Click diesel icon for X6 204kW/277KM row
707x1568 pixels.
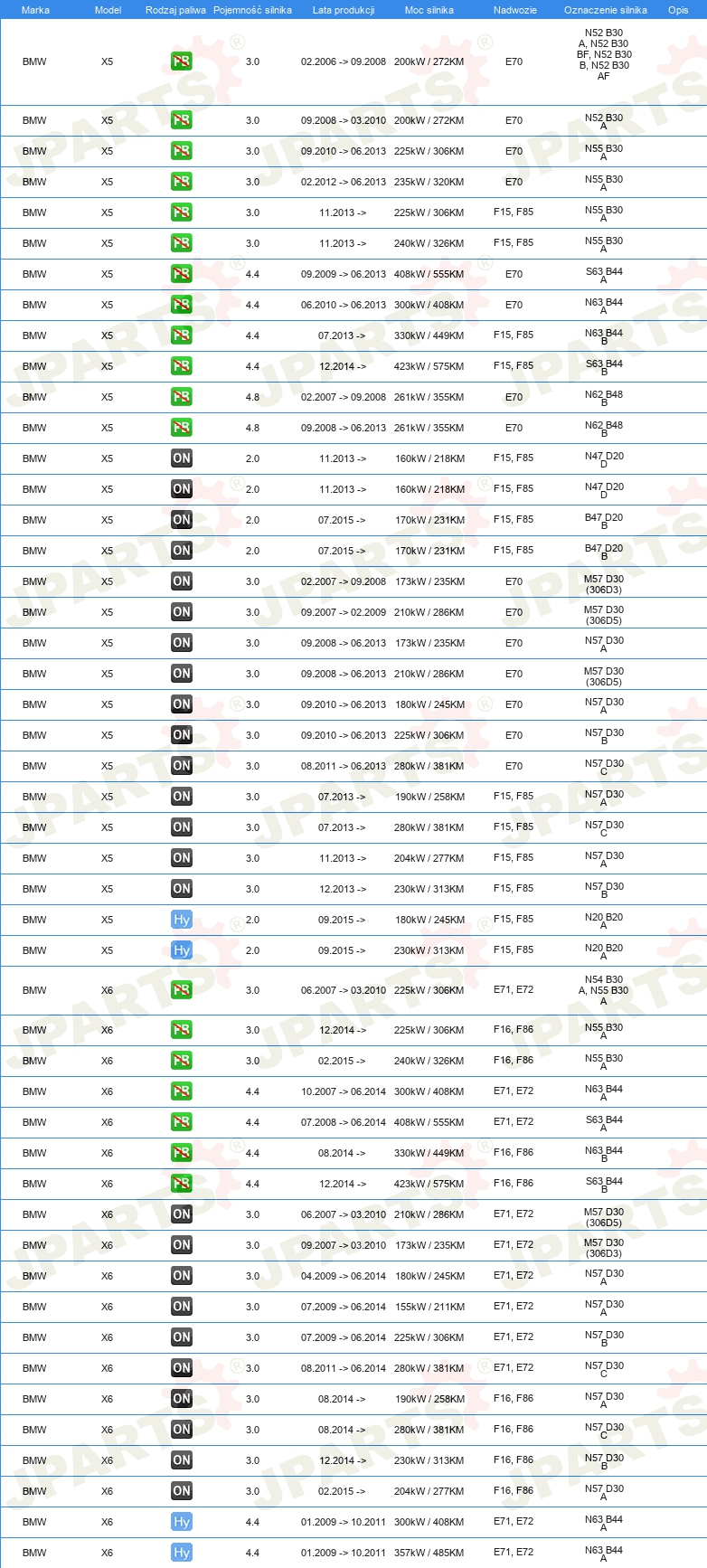coord(182,1491)
